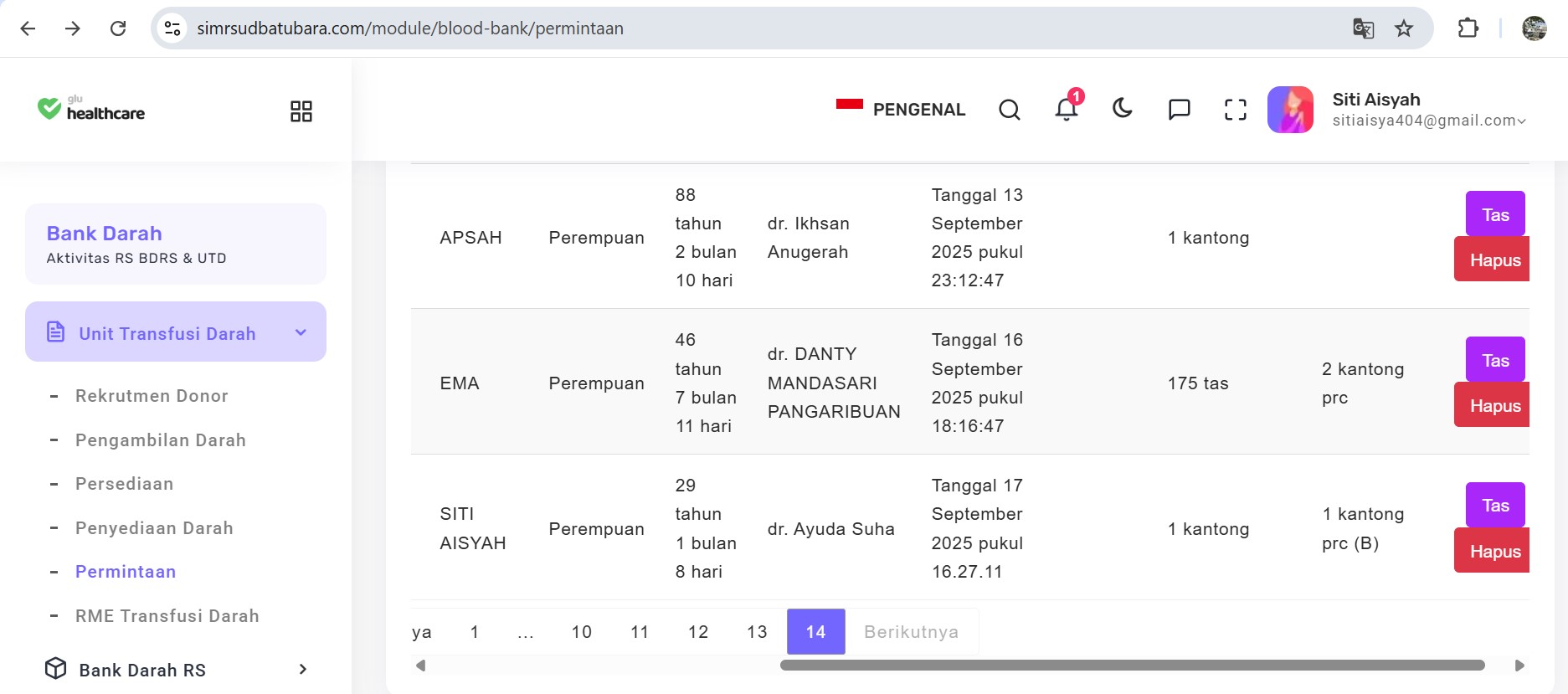Expand the Bank Darah RS submenu

pos(303,669)
